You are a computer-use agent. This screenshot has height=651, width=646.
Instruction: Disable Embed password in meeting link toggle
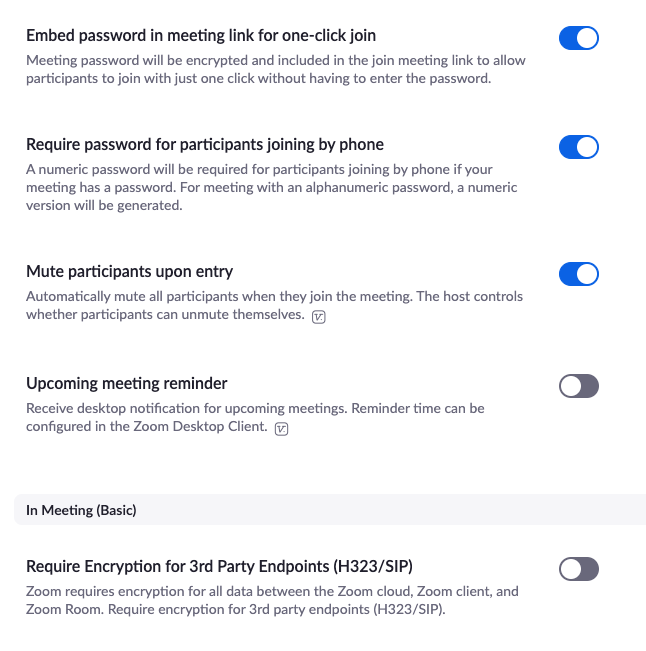[x=579, y=38]
